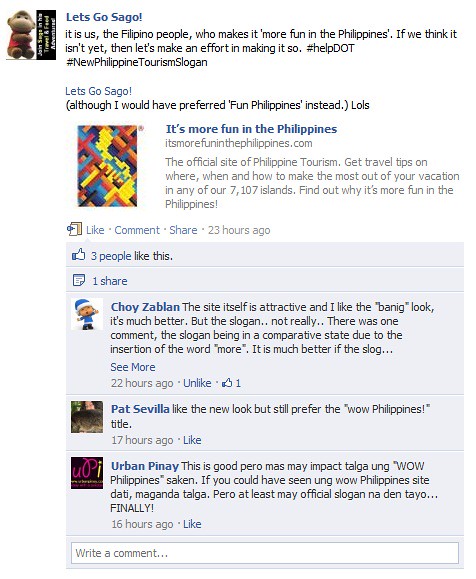Like Pat Sevilla's comment
The height and width of the screenshot is (579, 476).
click(192, 440)
